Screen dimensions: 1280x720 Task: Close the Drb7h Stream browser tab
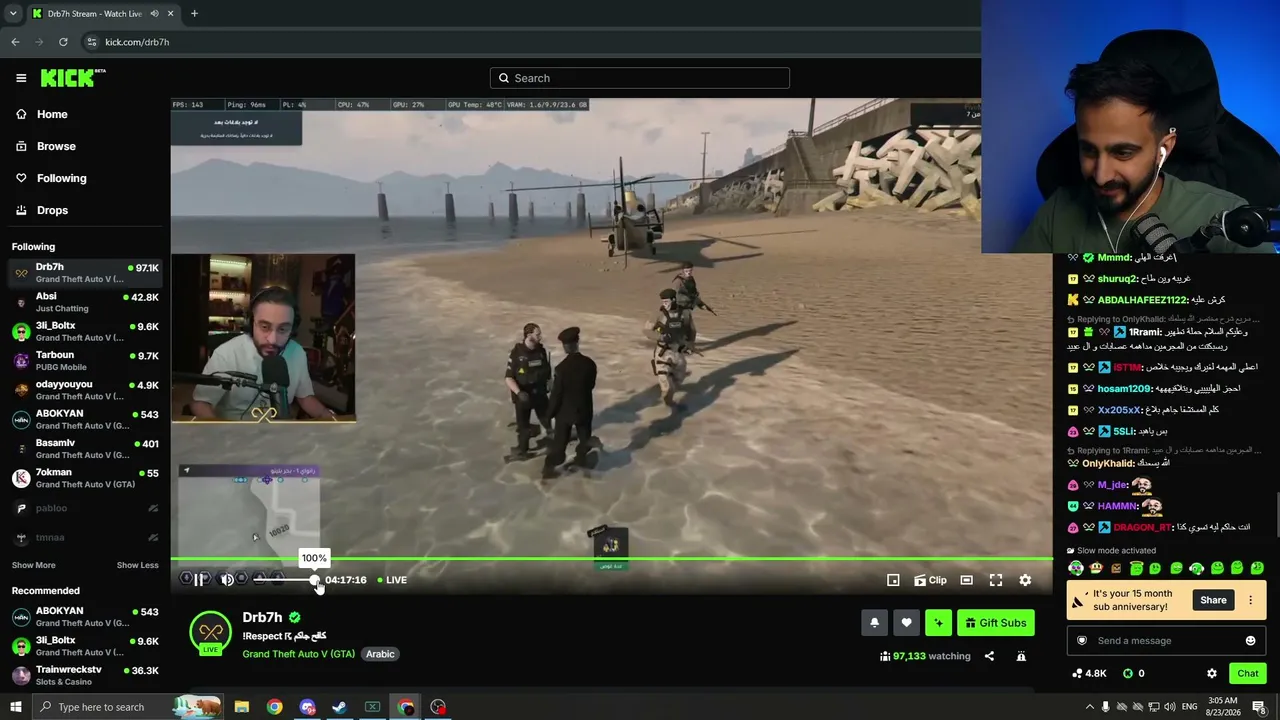[x=173, y=13]
